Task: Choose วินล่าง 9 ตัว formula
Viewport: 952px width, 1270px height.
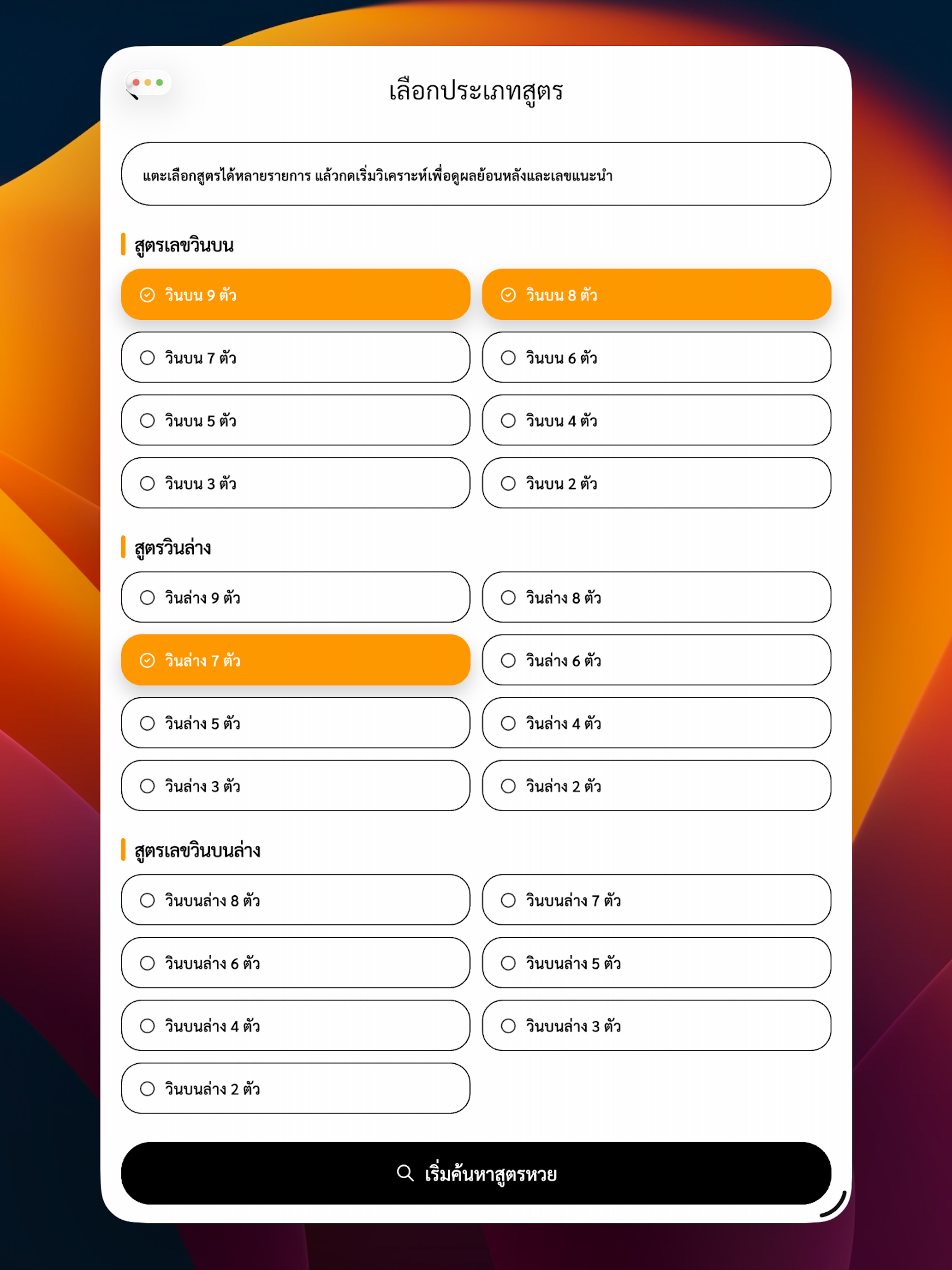Action: [296, 597]
